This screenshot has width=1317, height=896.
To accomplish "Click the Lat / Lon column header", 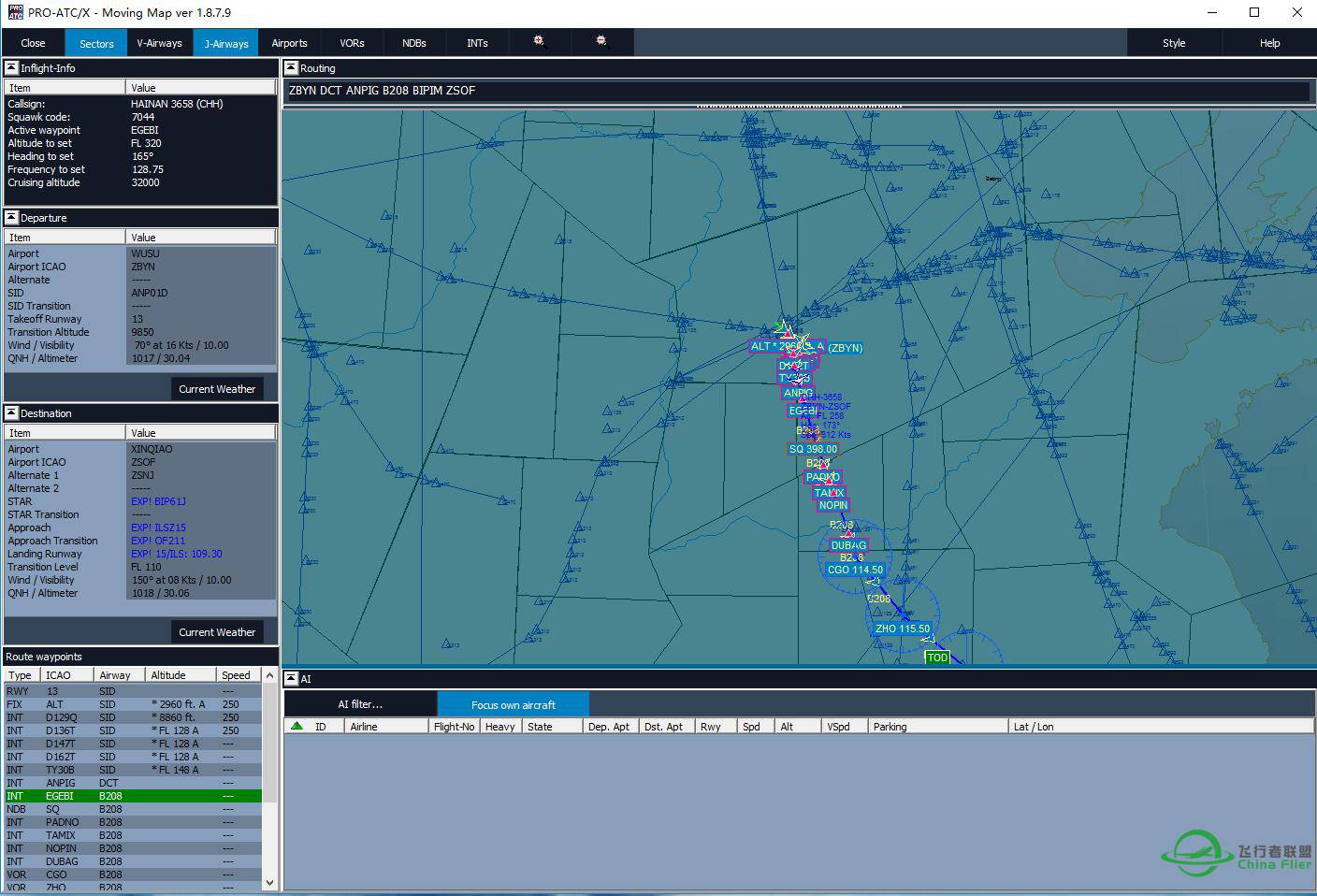I will [x=1161, y=727].
